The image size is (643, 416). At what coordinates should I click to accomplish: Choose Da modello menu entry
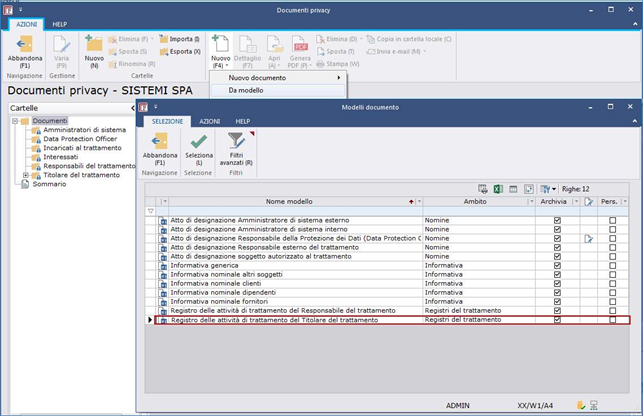point(278,90)
